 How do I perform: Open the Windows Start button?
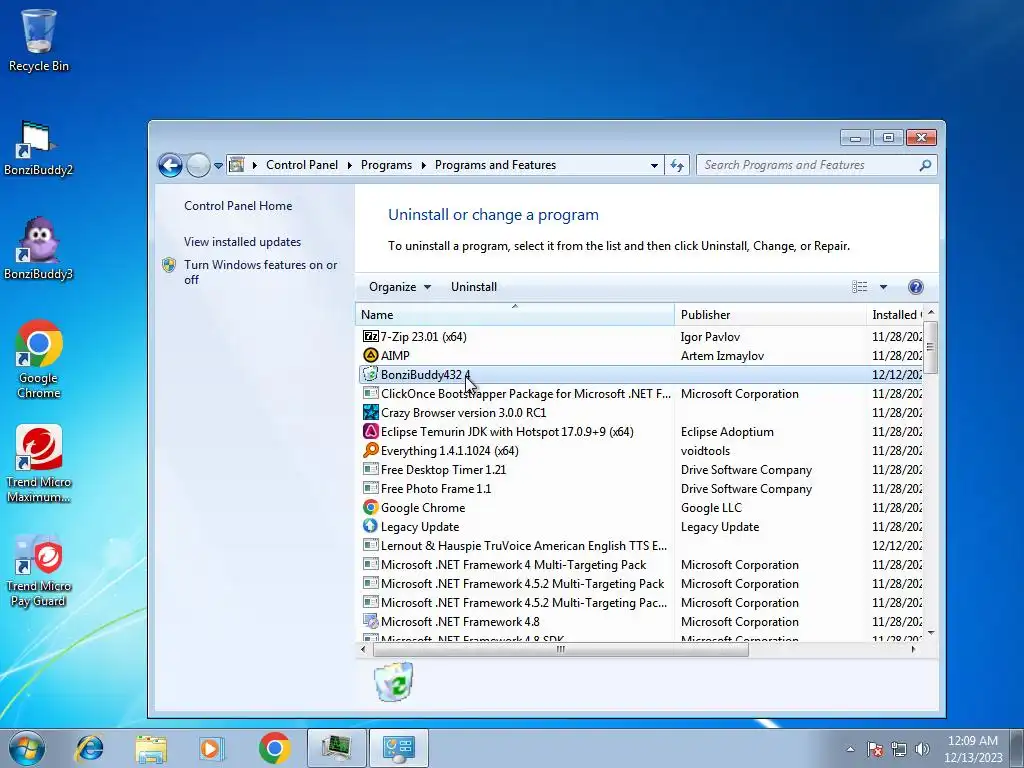pyautogui.click(x=26, y=748)
